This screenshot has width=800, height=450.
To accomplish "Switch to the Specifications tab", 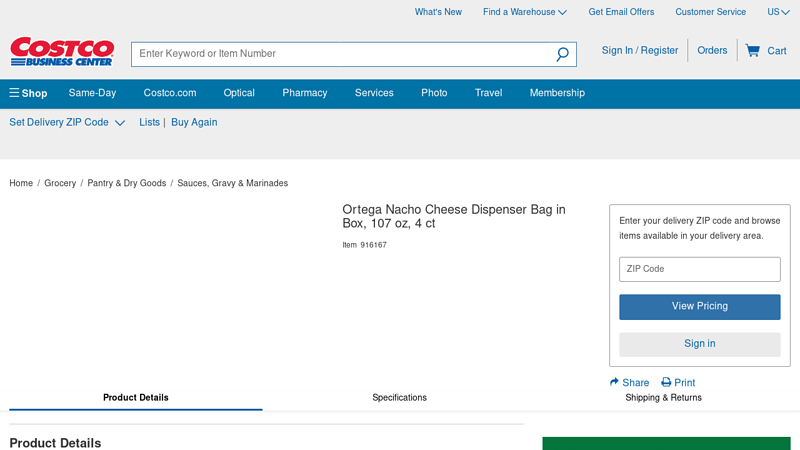I will [399, 397].
